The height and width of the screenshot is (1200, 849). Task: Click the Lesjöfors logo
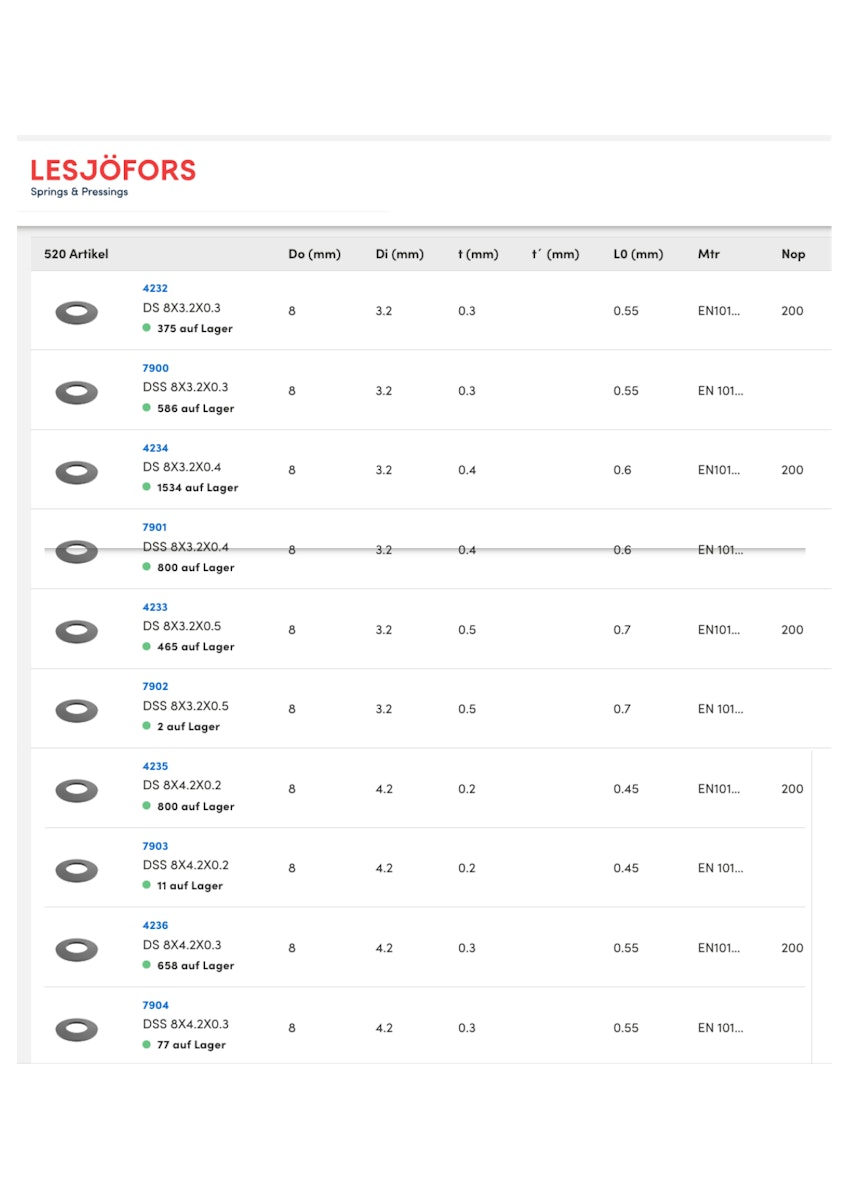pos(113,176)
